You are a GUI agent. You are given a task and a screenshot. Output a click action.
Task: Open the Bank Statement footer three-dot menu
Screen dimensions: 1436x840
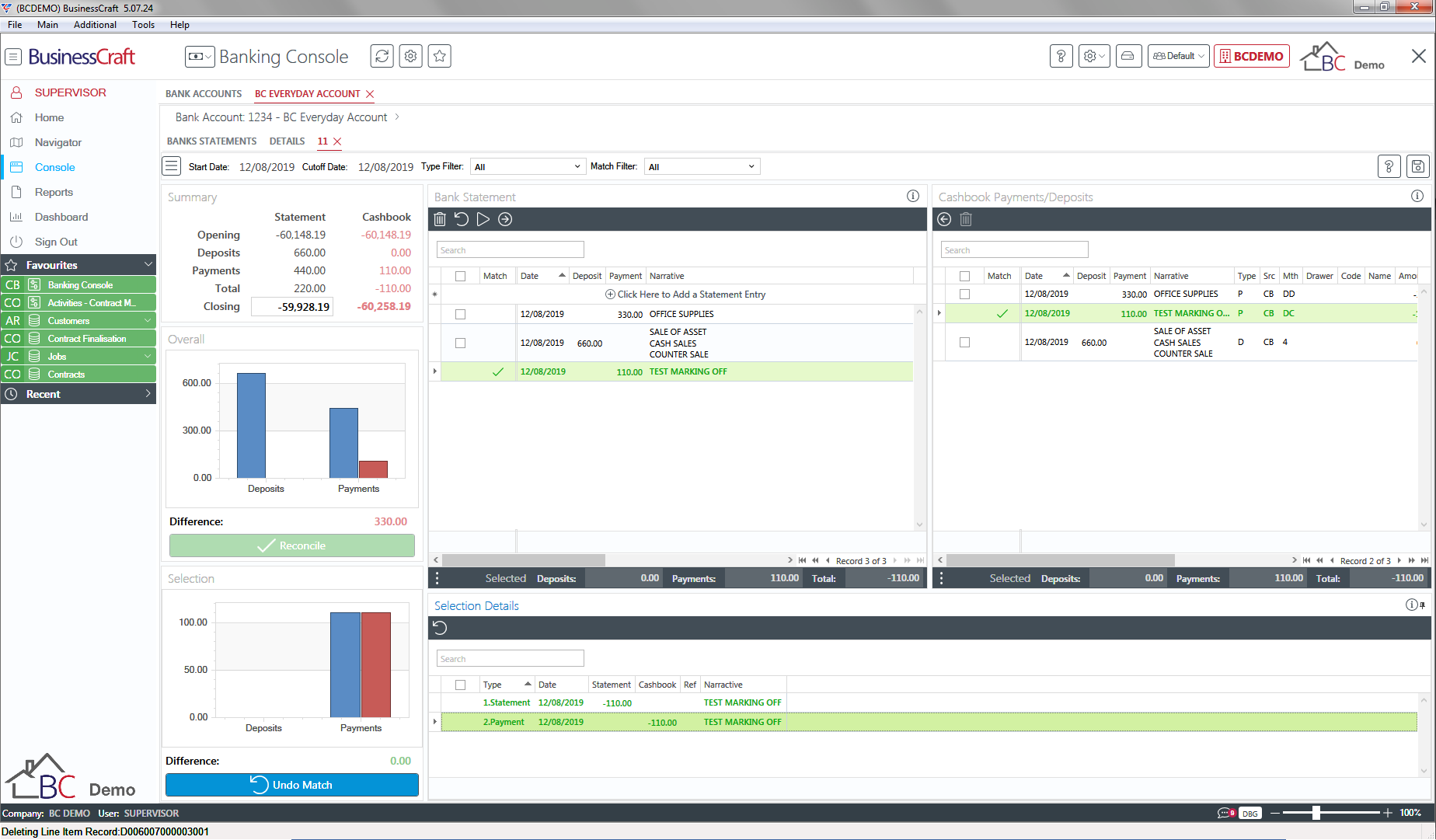click(x=437, y=578)
